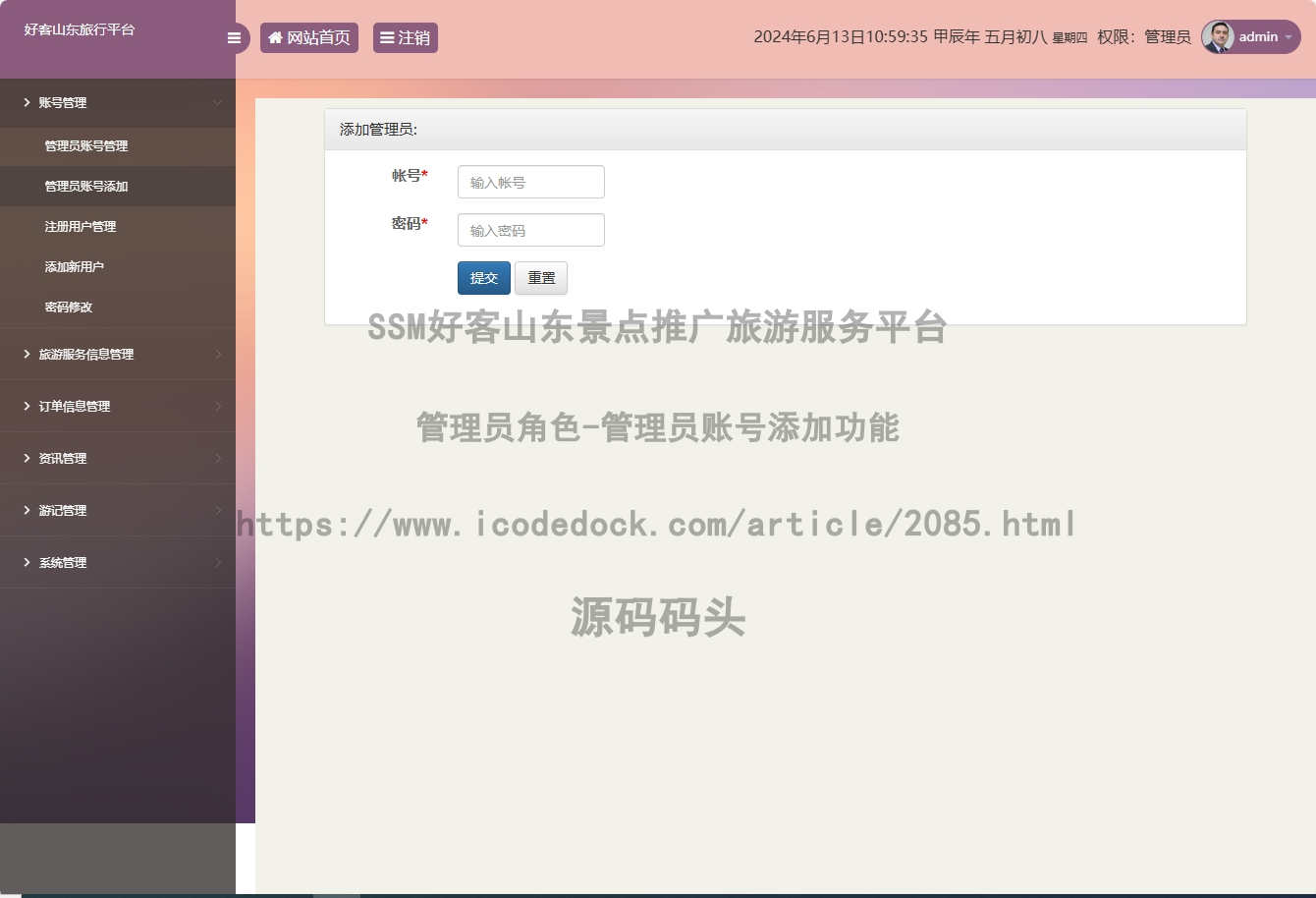Click the 重置 reset button
The height and width of the screenshot is (898, 1316).
click(541, 278)
